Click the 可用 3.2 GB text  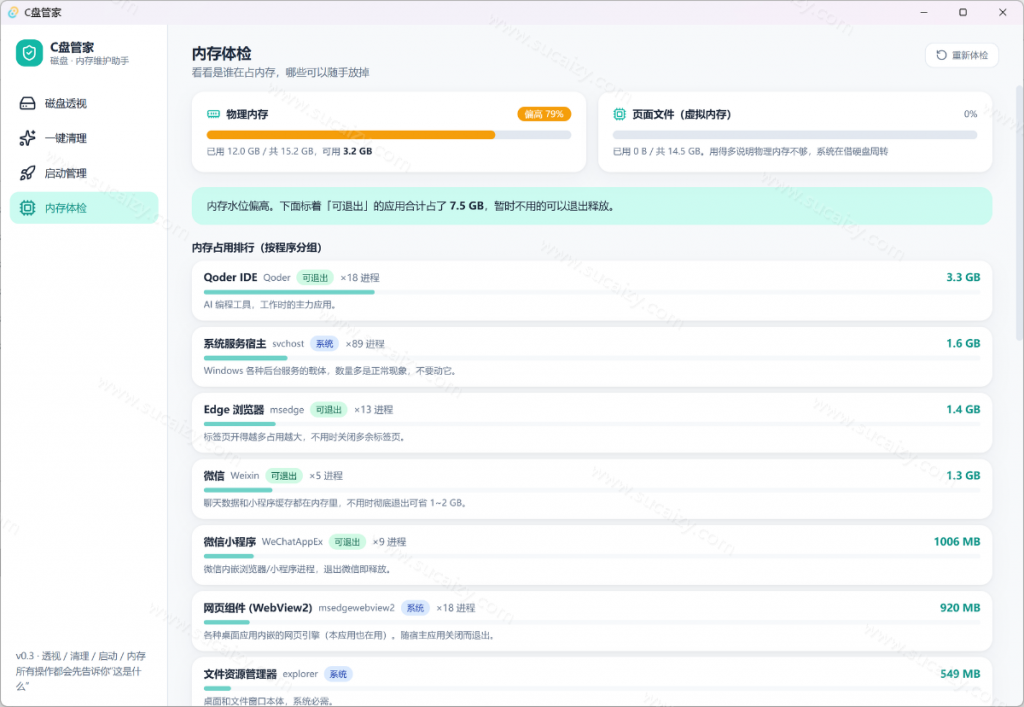click(347, 151)
